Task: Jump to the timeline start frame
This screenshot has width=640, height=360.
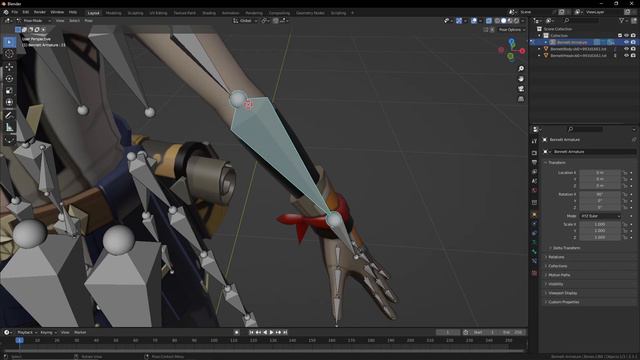Action: coord(251,332)
